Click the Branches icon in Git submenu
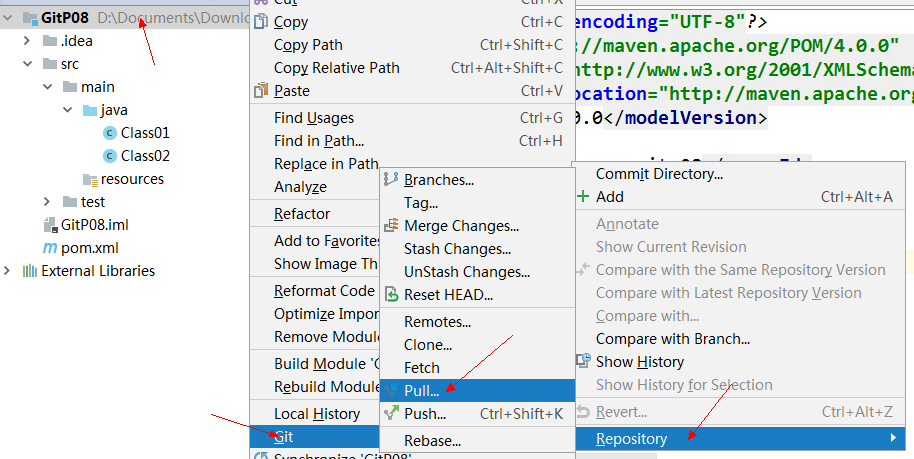Screen dimensions: 914x459 [x=391, y=180]
